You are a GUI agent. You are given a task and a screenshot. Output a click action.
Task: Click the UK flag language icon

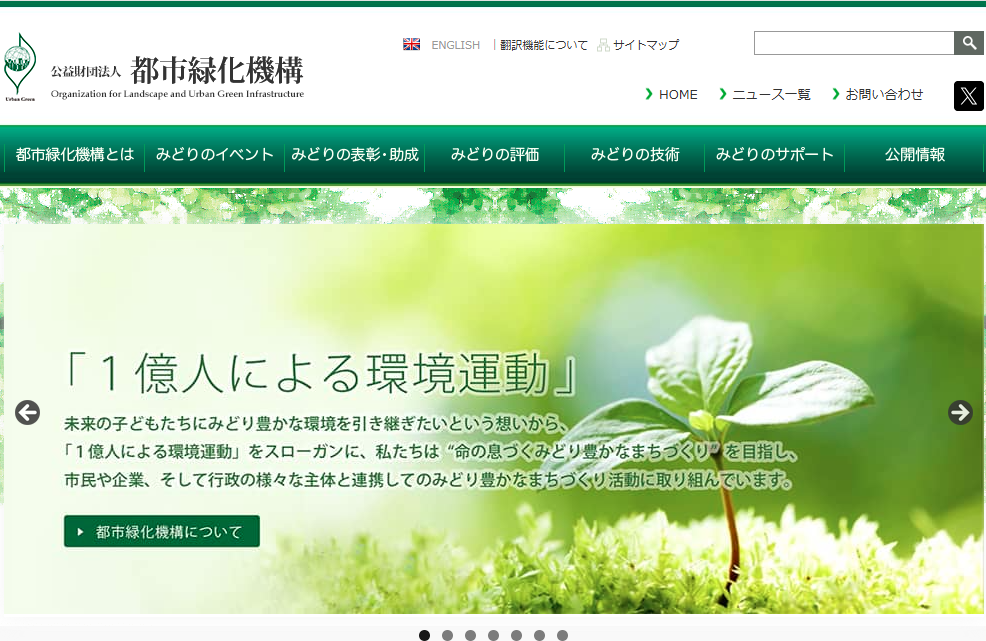pyautogui.click(x=411, y=45)
